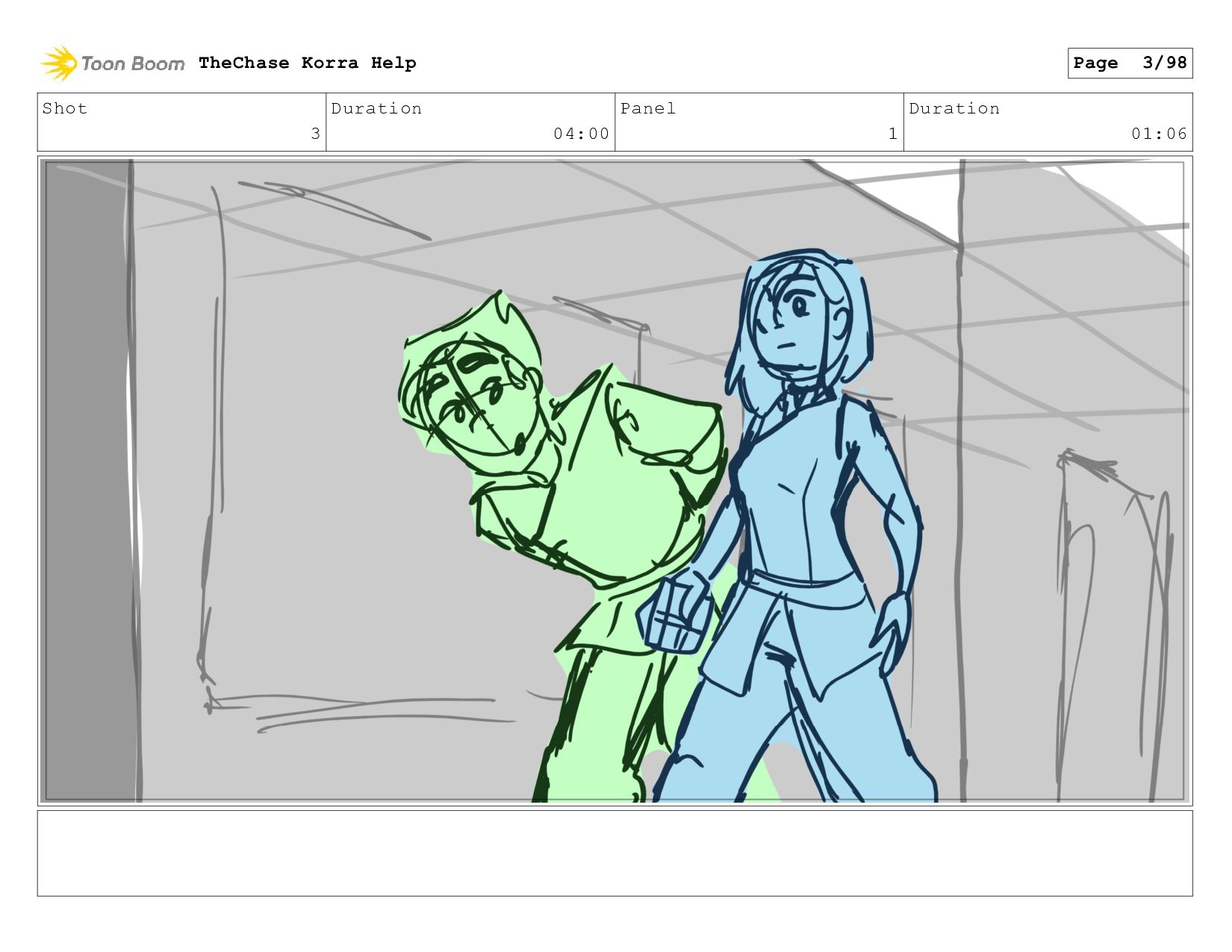Click the empty notes box below the panel
The height and width of the screenshot is (952, 1232).
pos(615,853)
